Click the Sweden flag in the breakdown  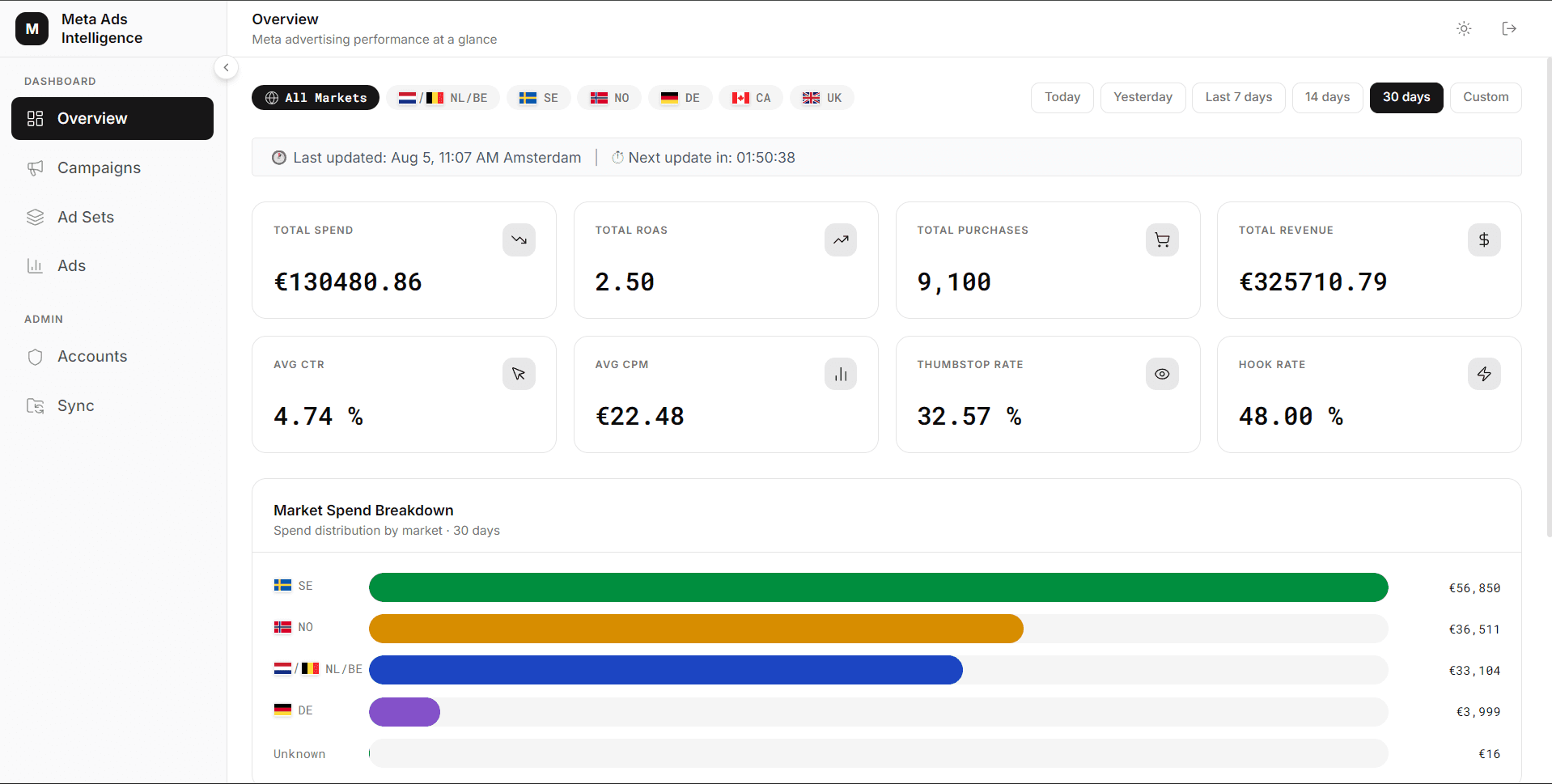tap(282, 585)
